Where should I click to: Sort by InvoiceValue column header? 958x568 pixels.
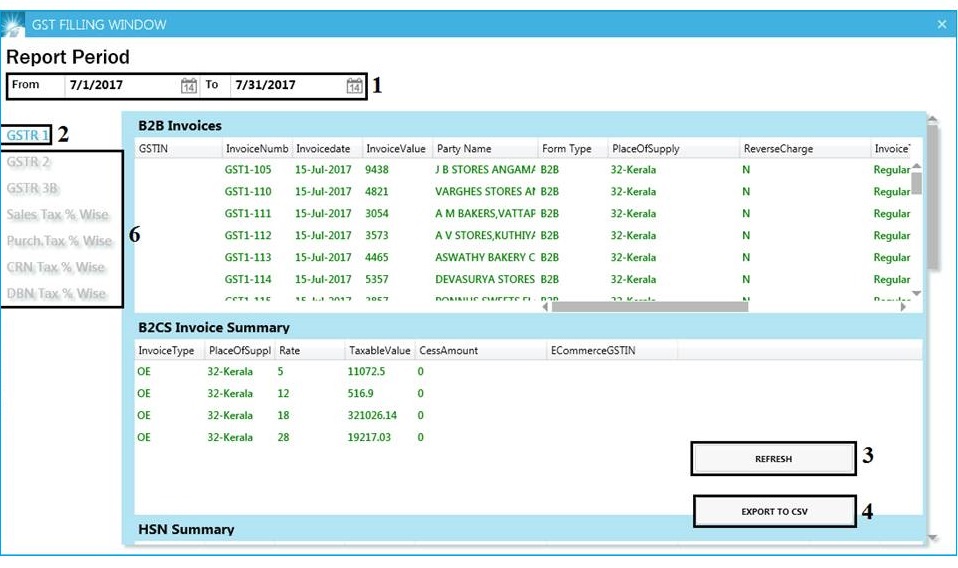[398, 148]
